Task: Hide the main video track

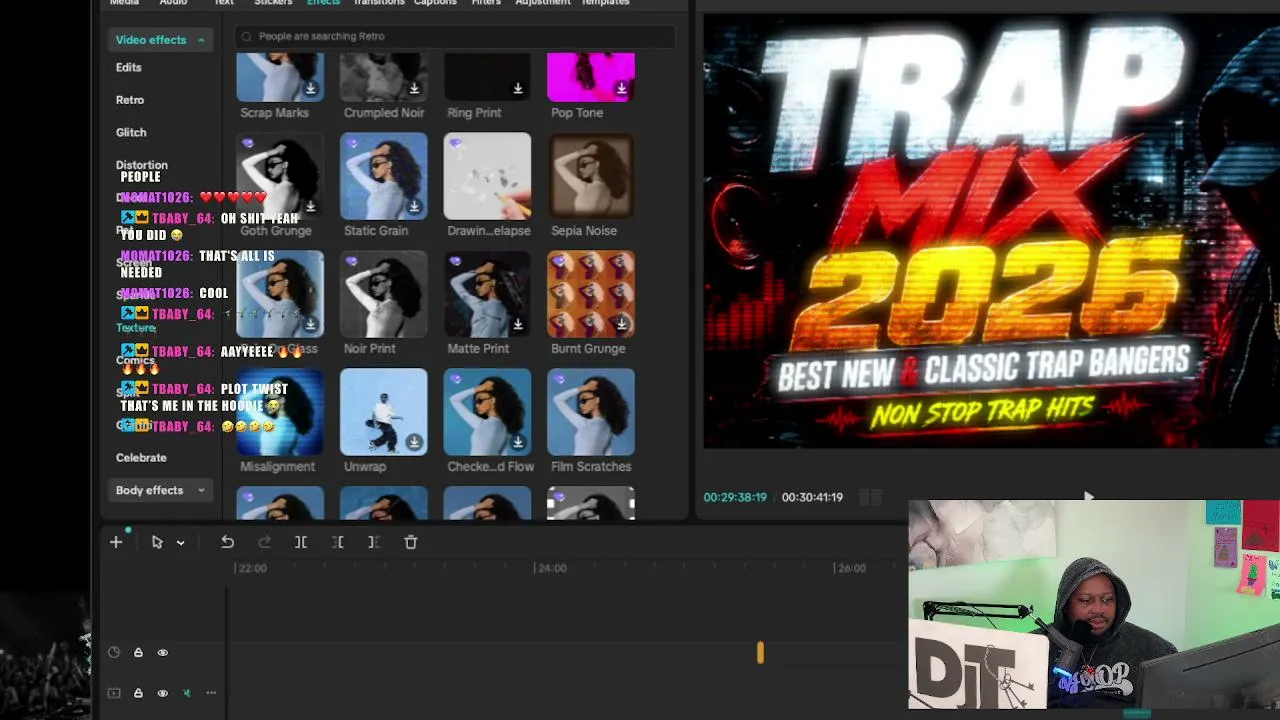Action: pyautogui.click(x=162, y=693)
